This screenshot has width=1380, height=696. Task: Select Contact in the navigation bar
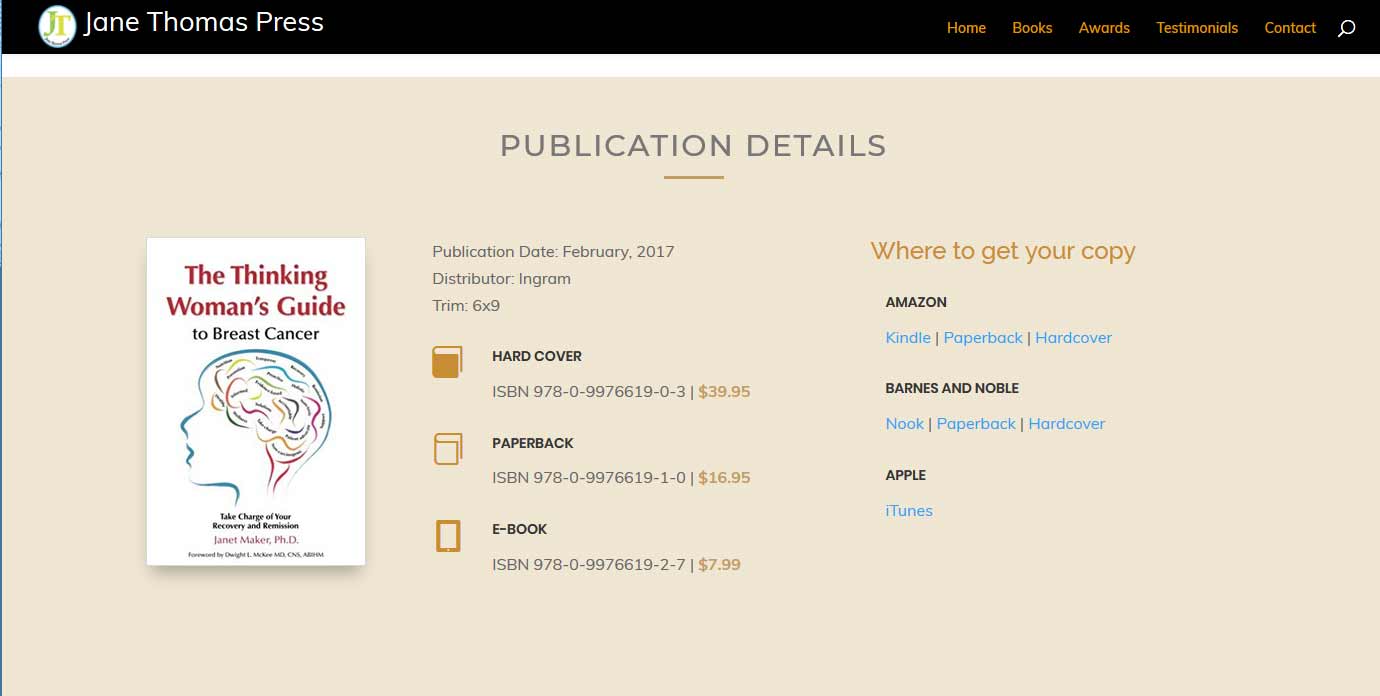pos(1289,28)
